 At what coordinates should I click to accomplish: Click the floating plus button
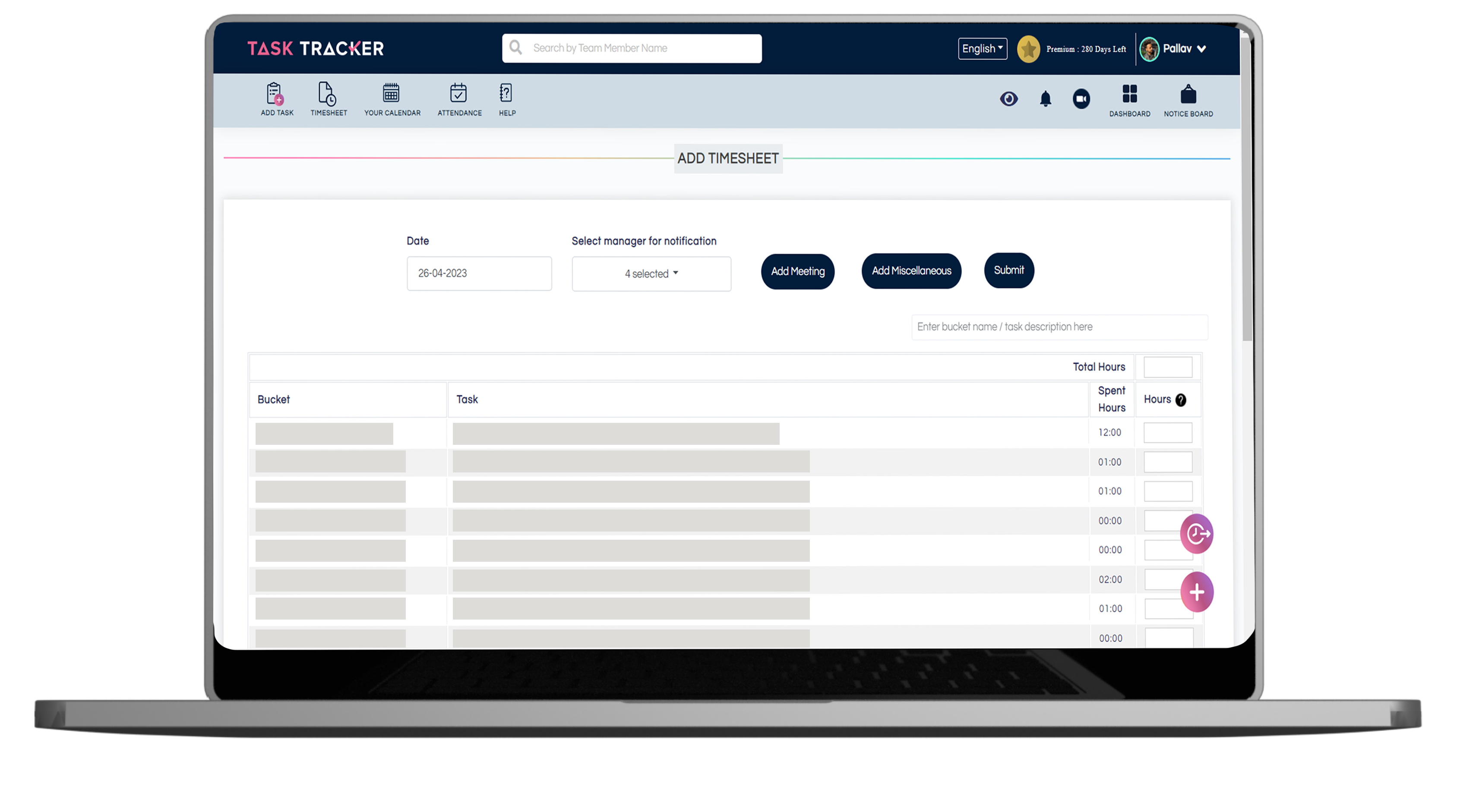click(1197, 592)
